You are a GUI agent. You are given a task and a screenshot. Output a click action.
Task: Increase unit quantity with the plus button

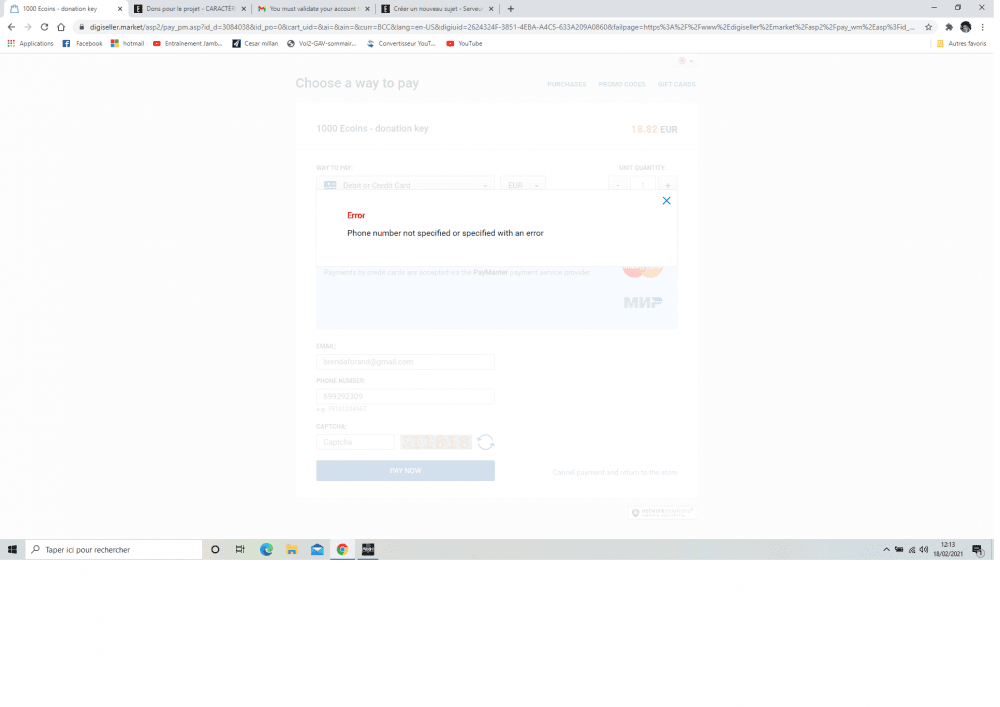click(x=668, y=185)
